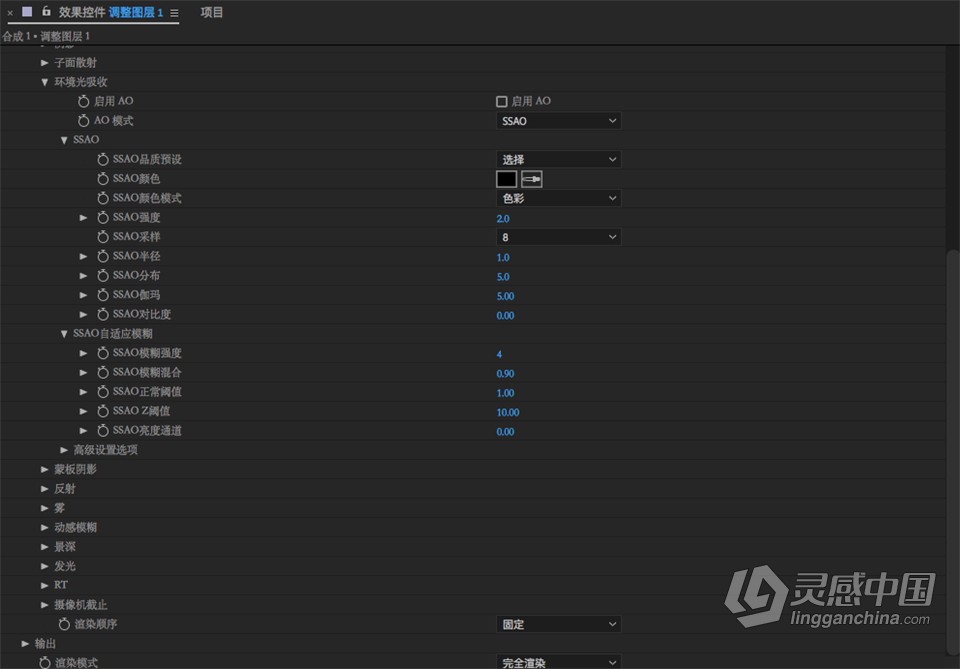Expand SSAO强度 slider disclosure triangle
This screenshot has width=960, height=669.
[83, 217]
